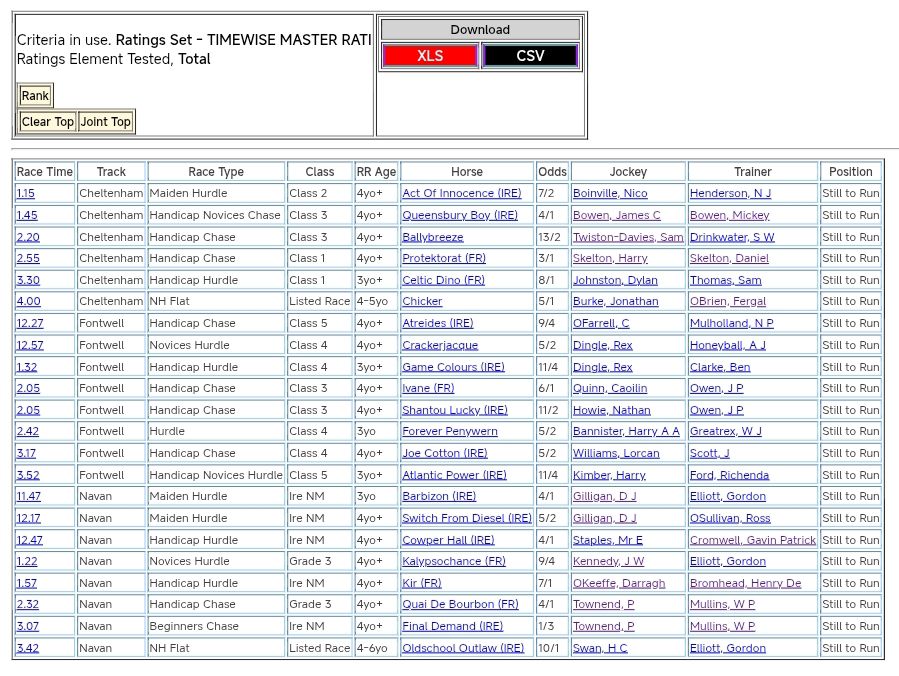Open trainer Cromwell, Gavin Patrick link
This screenshot has height=676, width=899.
point(752,541)
